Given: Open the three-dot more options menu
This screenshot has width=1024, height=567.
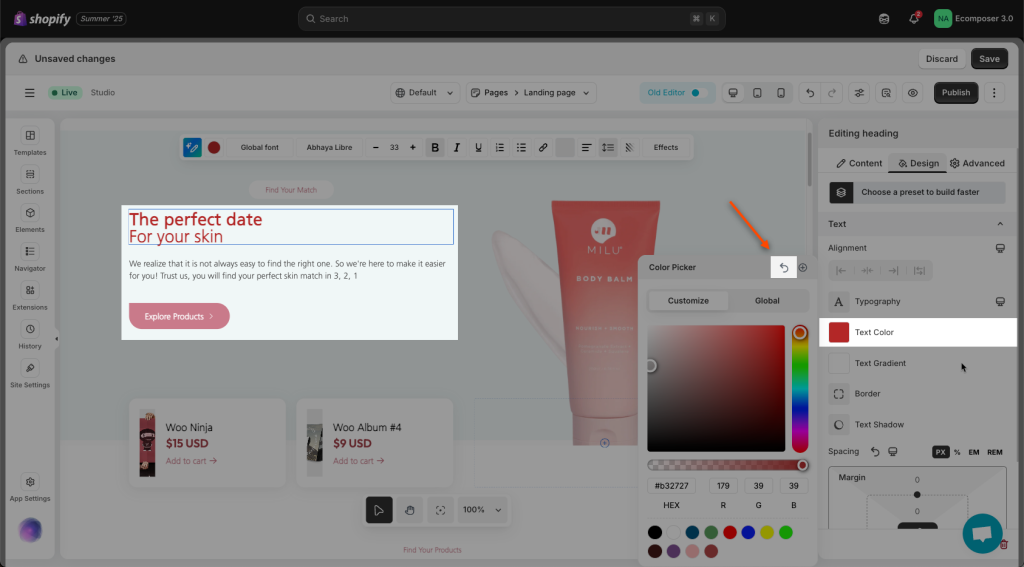Looking at the screenshot, I should click(x=994, y=93).
